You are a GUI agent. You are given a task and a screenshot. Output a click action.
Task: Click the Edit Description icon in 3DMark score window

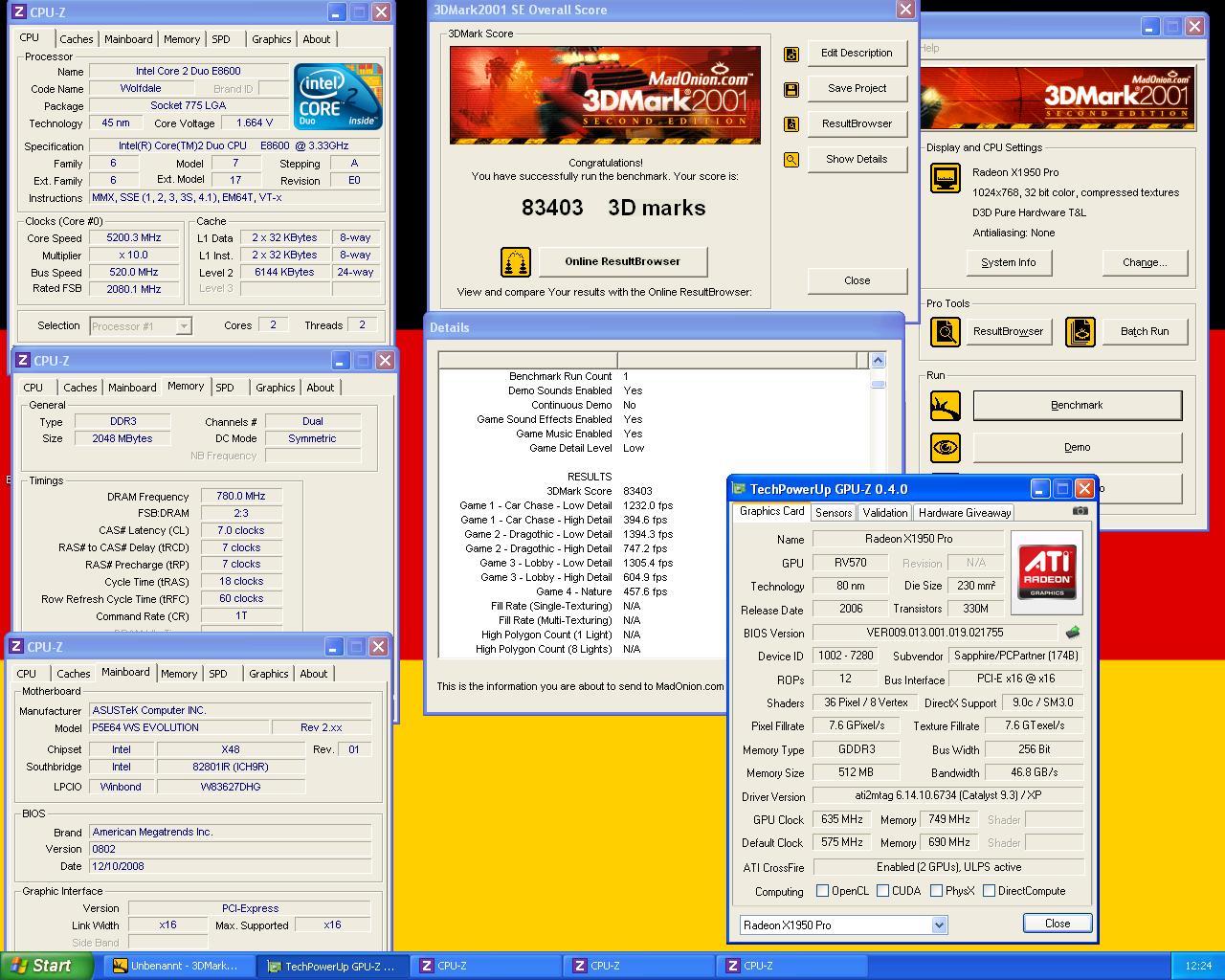pyautogui.click(x=791, y=55)
